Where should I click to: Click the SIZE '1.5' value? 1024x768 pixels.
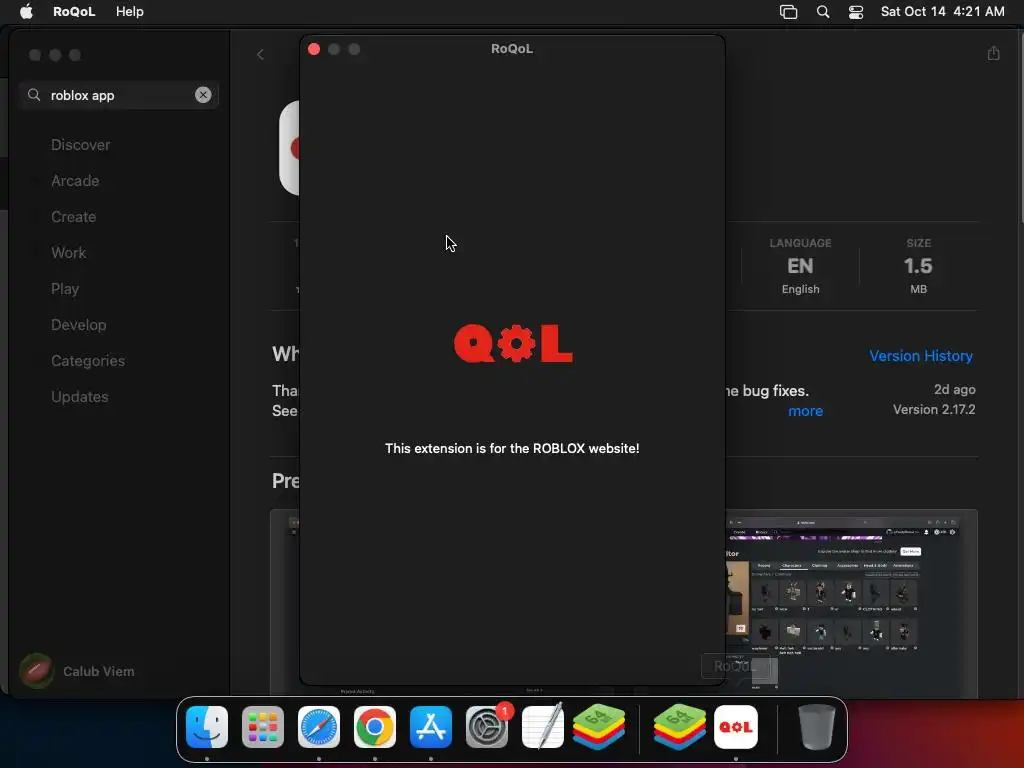[x=918, y=266]
